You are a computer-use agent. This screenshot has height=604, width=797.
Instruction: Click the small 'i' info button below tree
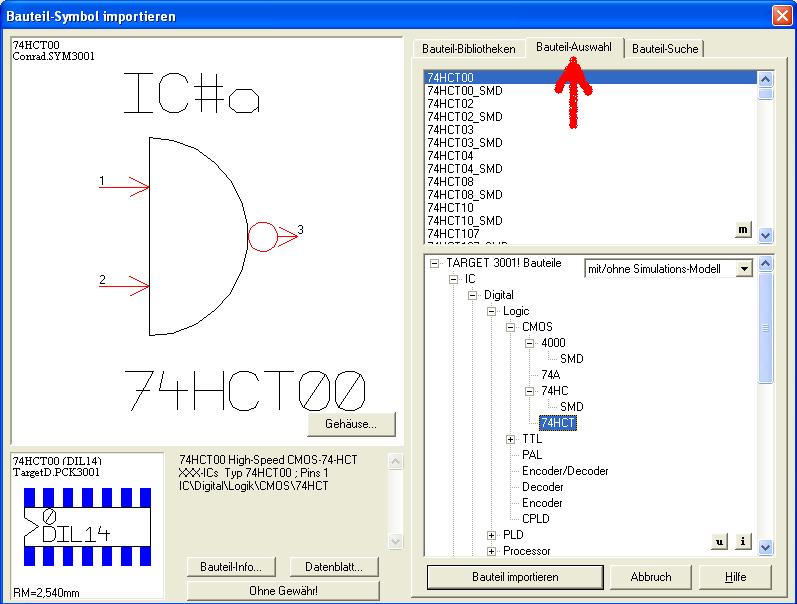(x=743, y=541)
